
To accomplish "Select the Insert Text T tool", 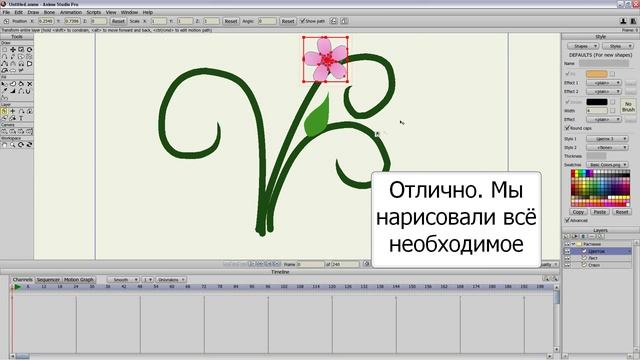I will pos(21,118).
